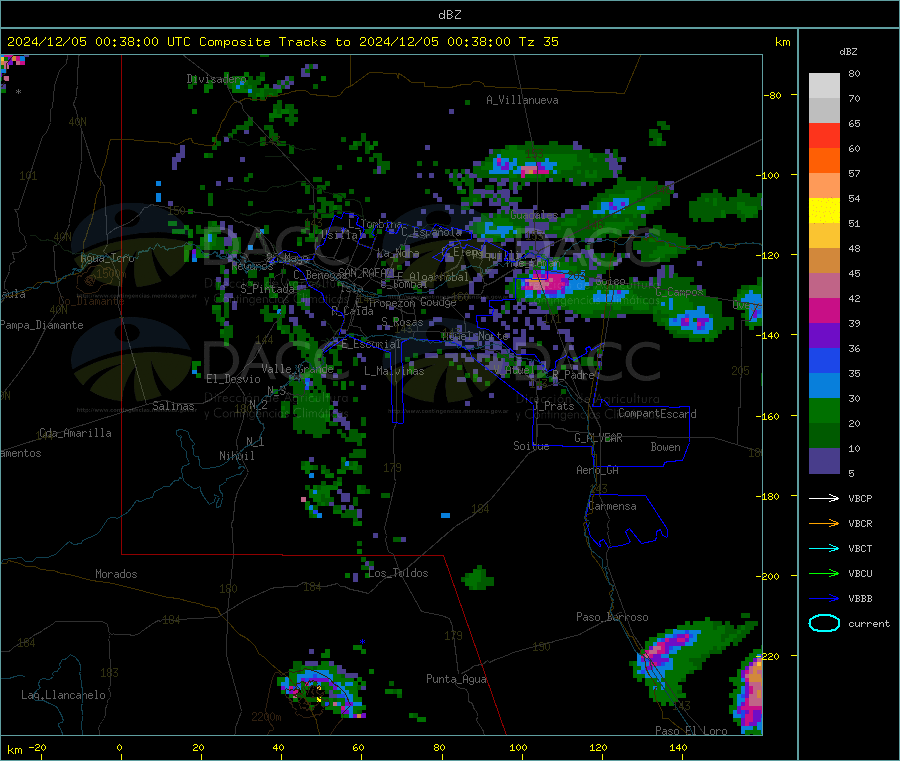Click the 'Lag.Llancanelo' map label
The width and height of the screenshot is (900, 761).
pos(63,695)
